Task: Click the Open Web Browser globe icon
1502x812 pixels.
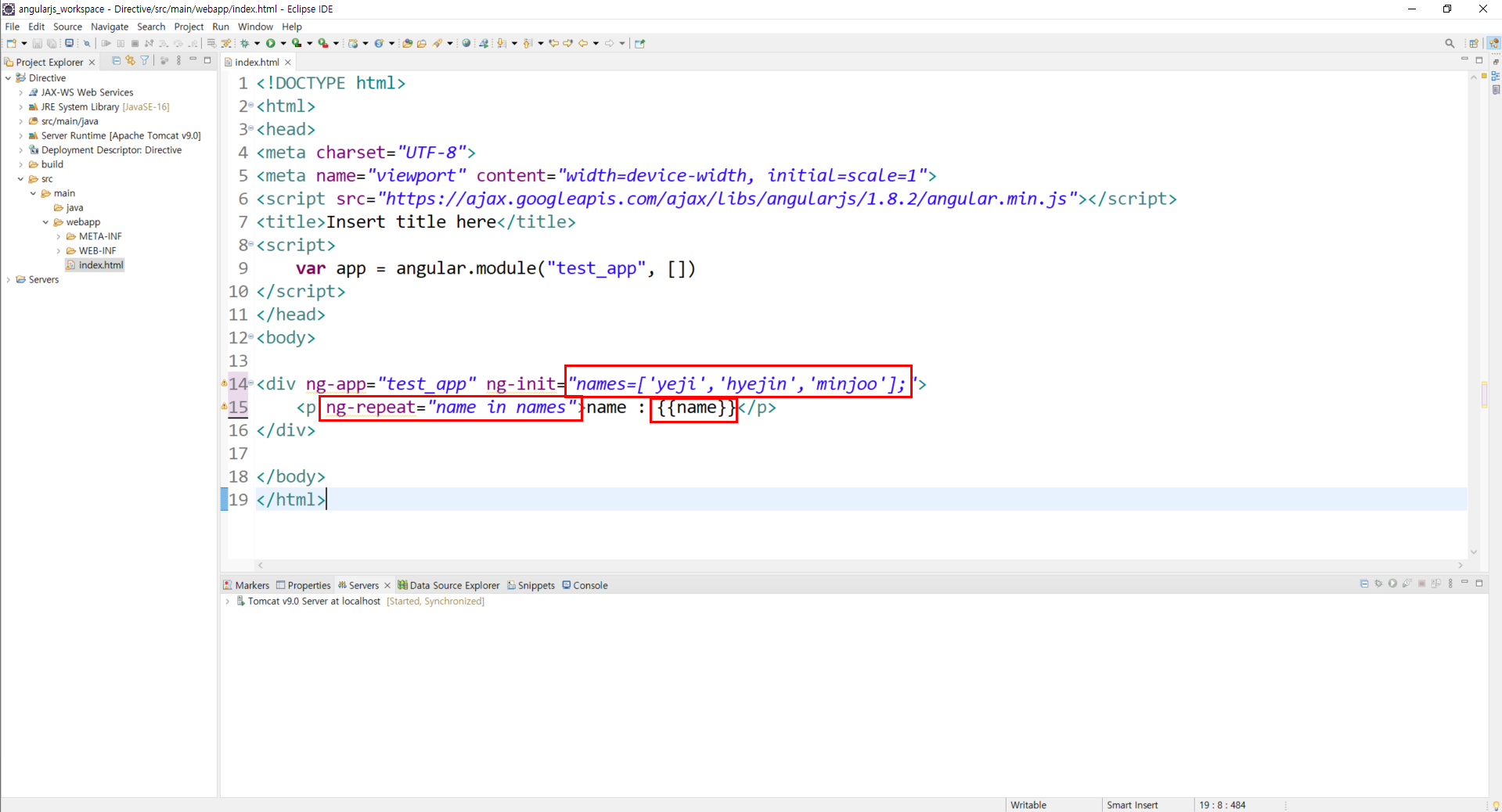Action: (x=466, y=43)
